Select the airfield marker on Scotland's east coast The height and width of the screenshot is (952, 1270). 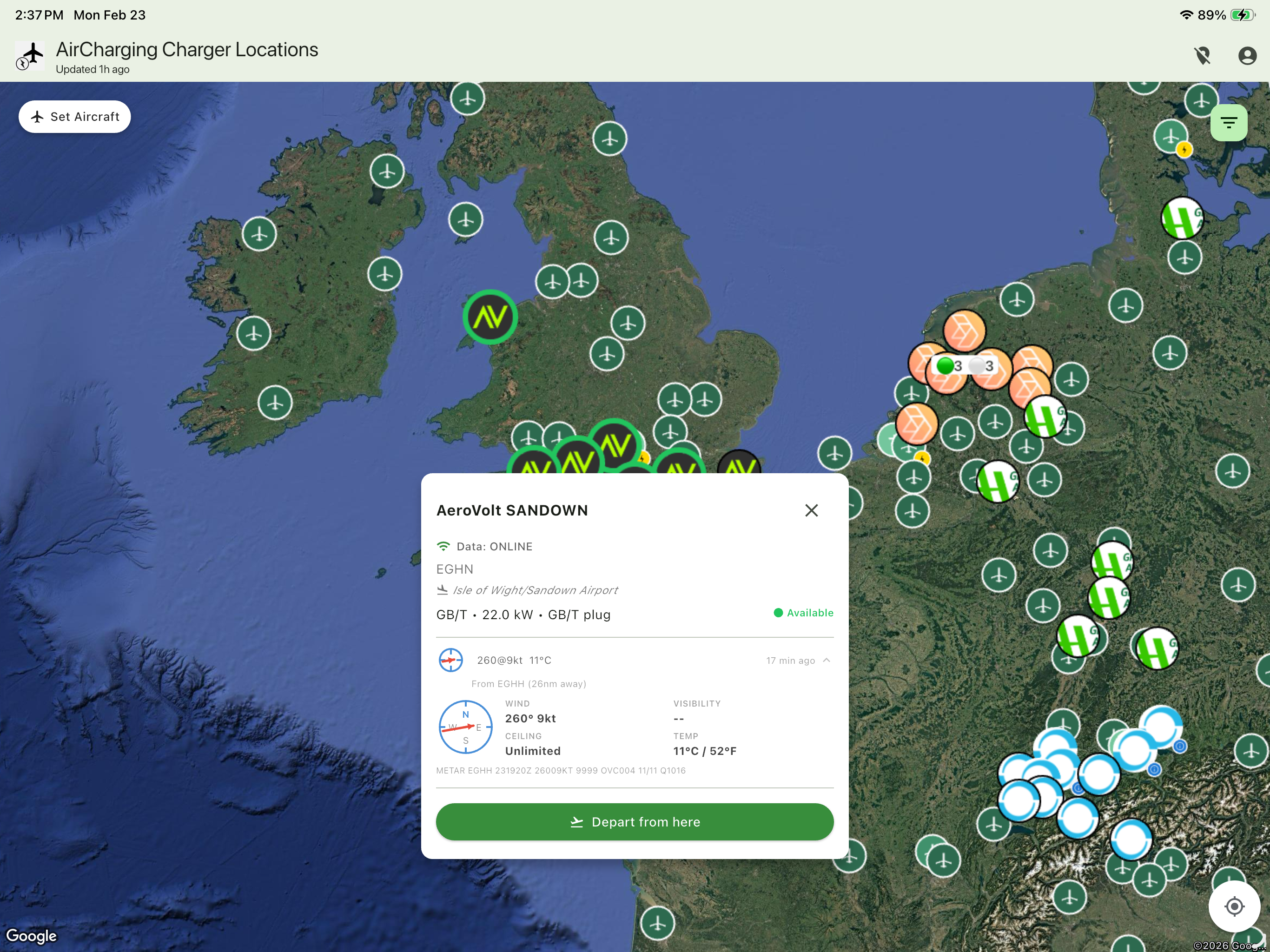pos(610,139)
